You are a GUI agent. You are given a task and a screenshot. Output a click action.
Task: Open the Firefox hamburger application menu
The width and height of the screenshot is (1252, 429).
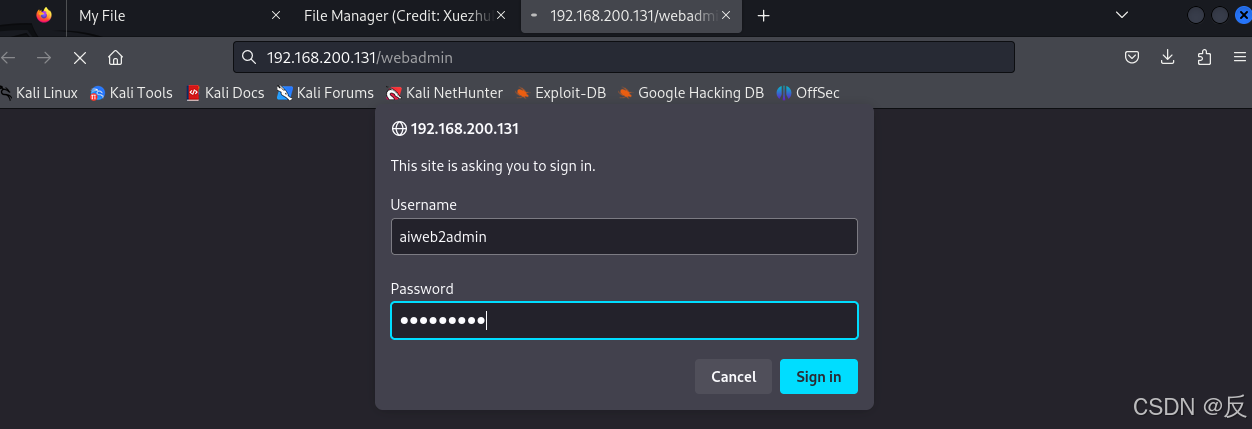(1239, 57)
